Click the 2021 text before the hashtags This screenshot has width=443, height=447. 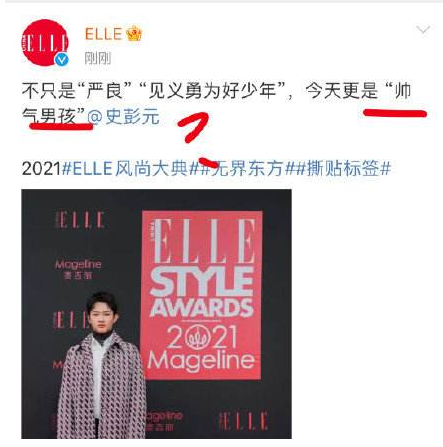(x=42, y=168)
